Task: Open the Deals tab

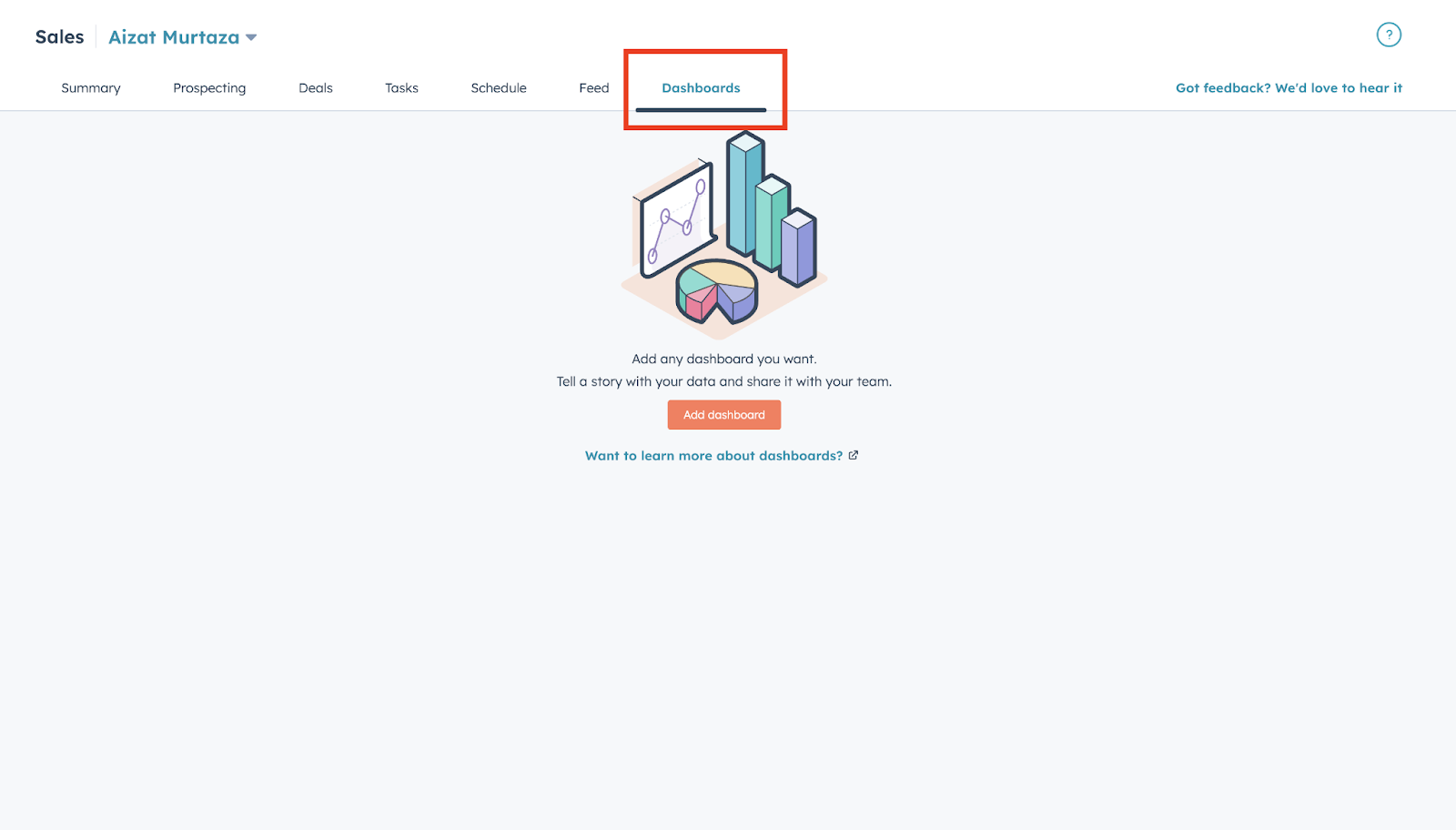Action: pyautogui.click(x=316, y=88)
